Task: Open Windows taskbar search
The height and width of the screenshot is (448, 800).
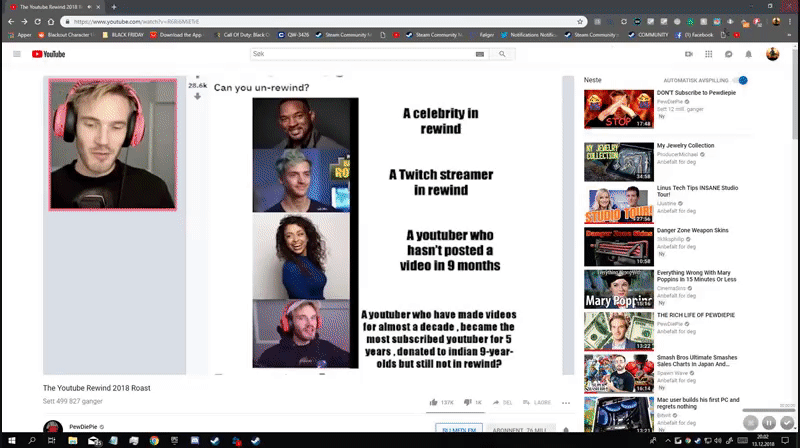Action: coord(32,440)
